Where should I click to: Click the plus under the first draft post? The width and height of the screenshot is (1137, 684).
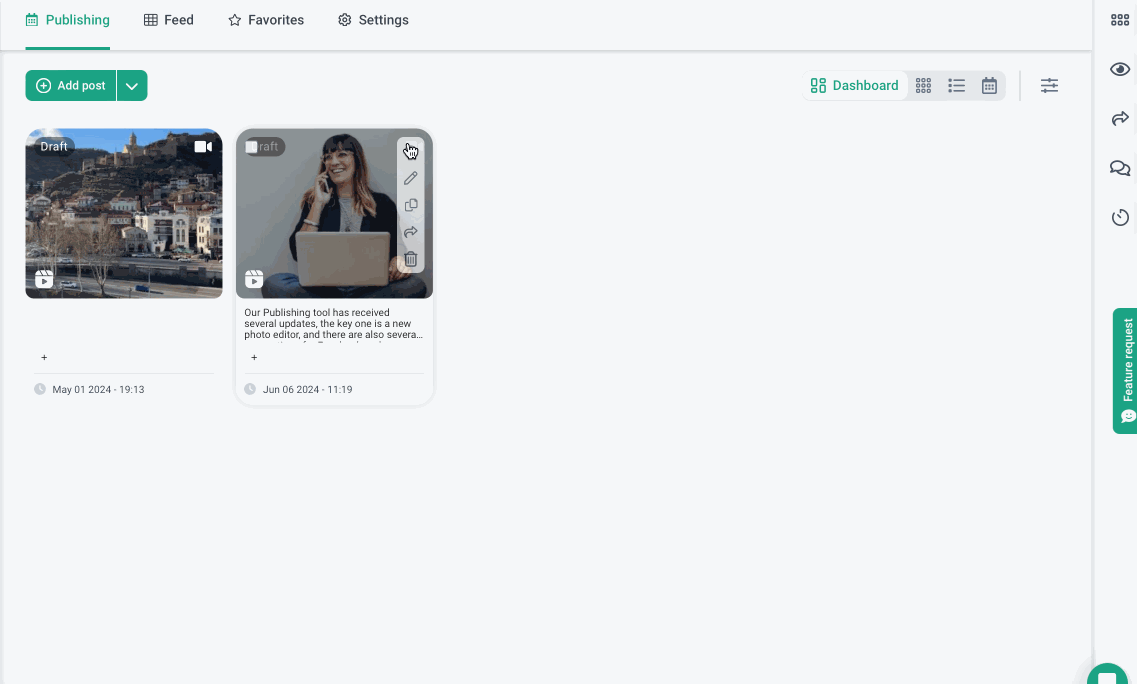pyautogui.click(x=44, y=357)
